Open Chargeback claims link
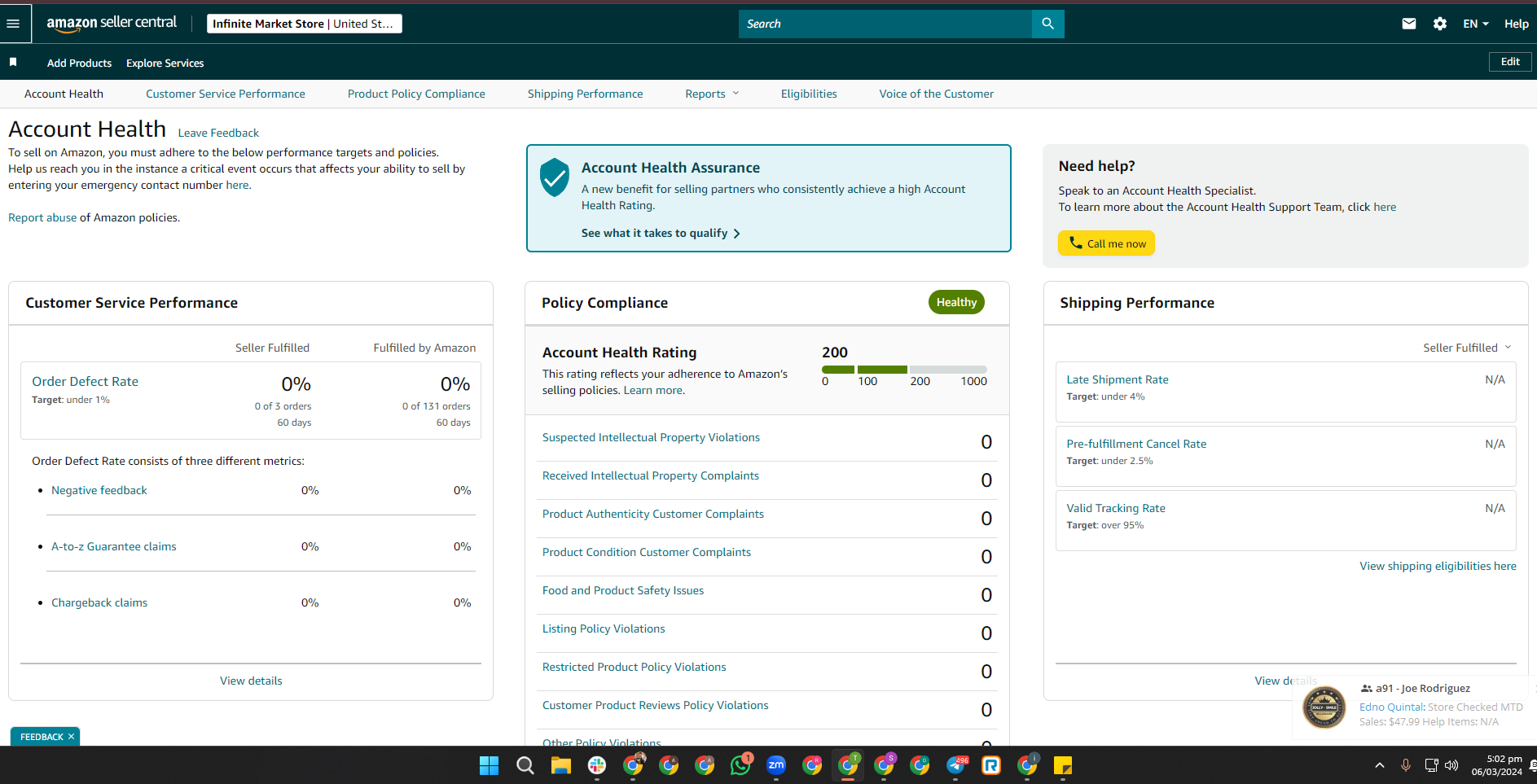Screen dimensions: 1537x784 coord(99,602)
